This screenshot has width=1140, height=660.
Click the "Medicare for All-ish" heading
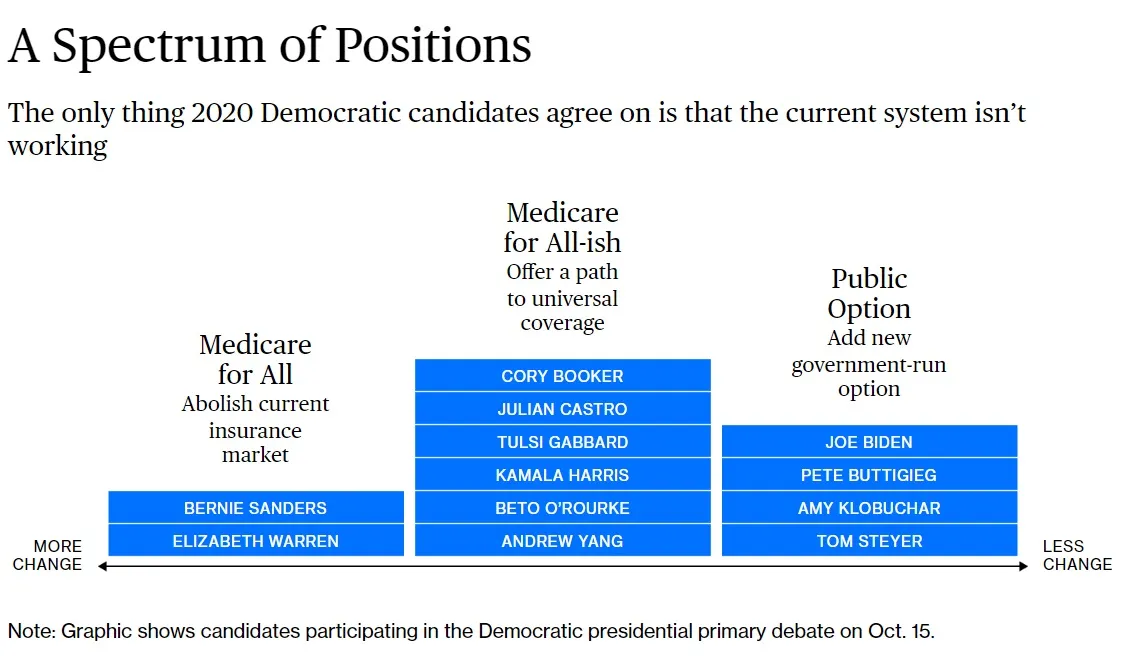(562, 227)
